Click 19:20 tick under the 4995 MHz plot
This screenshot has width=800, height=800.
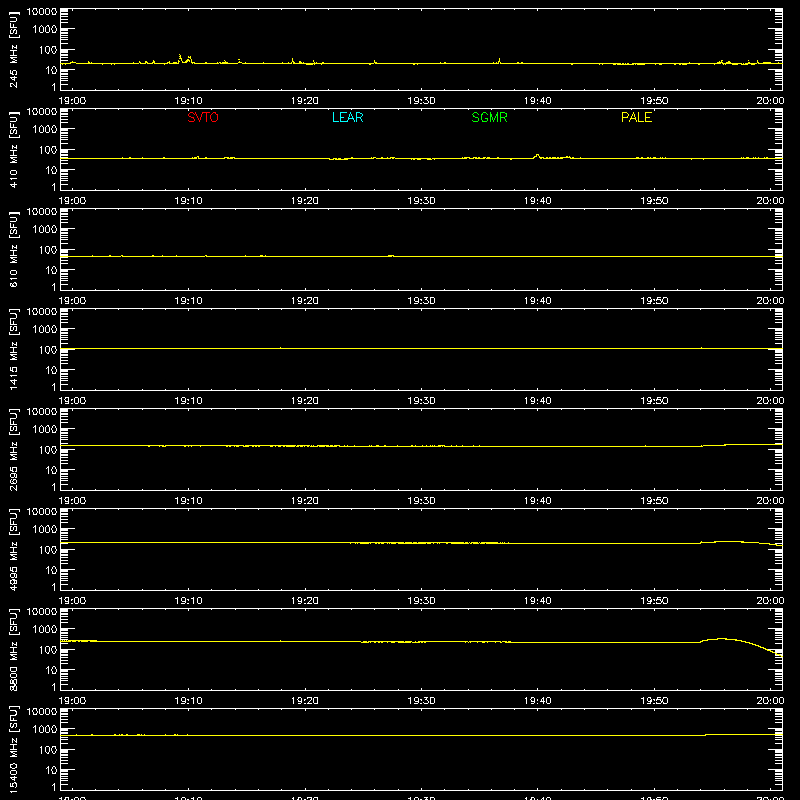point(305,601)
